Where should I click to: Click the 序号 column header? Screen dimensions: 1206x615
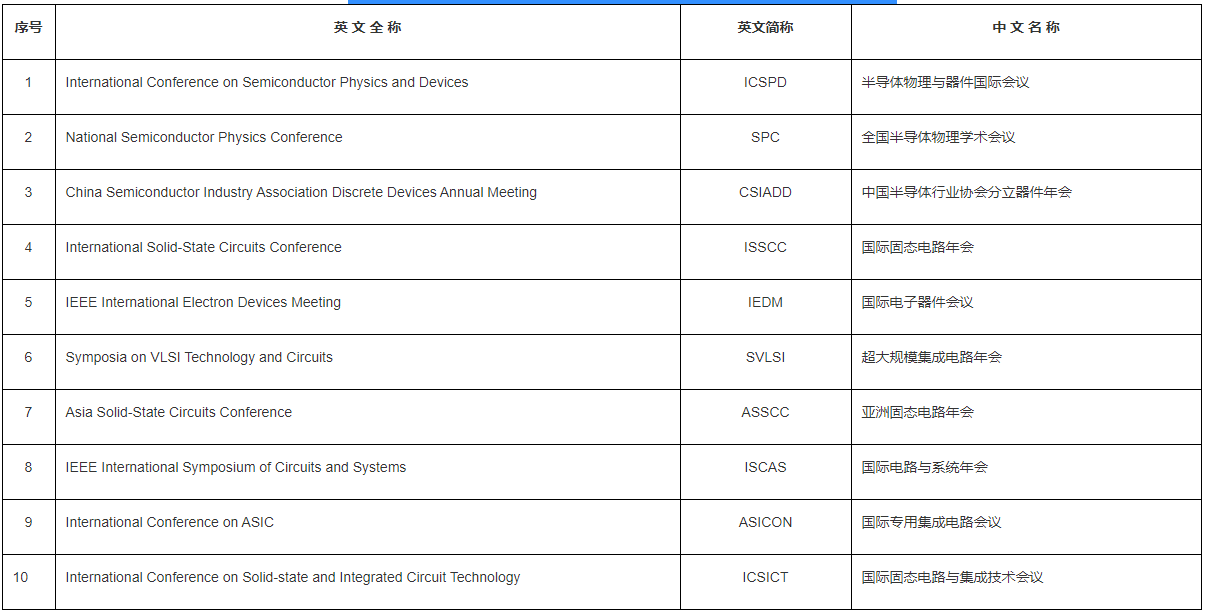coord(28,28)
